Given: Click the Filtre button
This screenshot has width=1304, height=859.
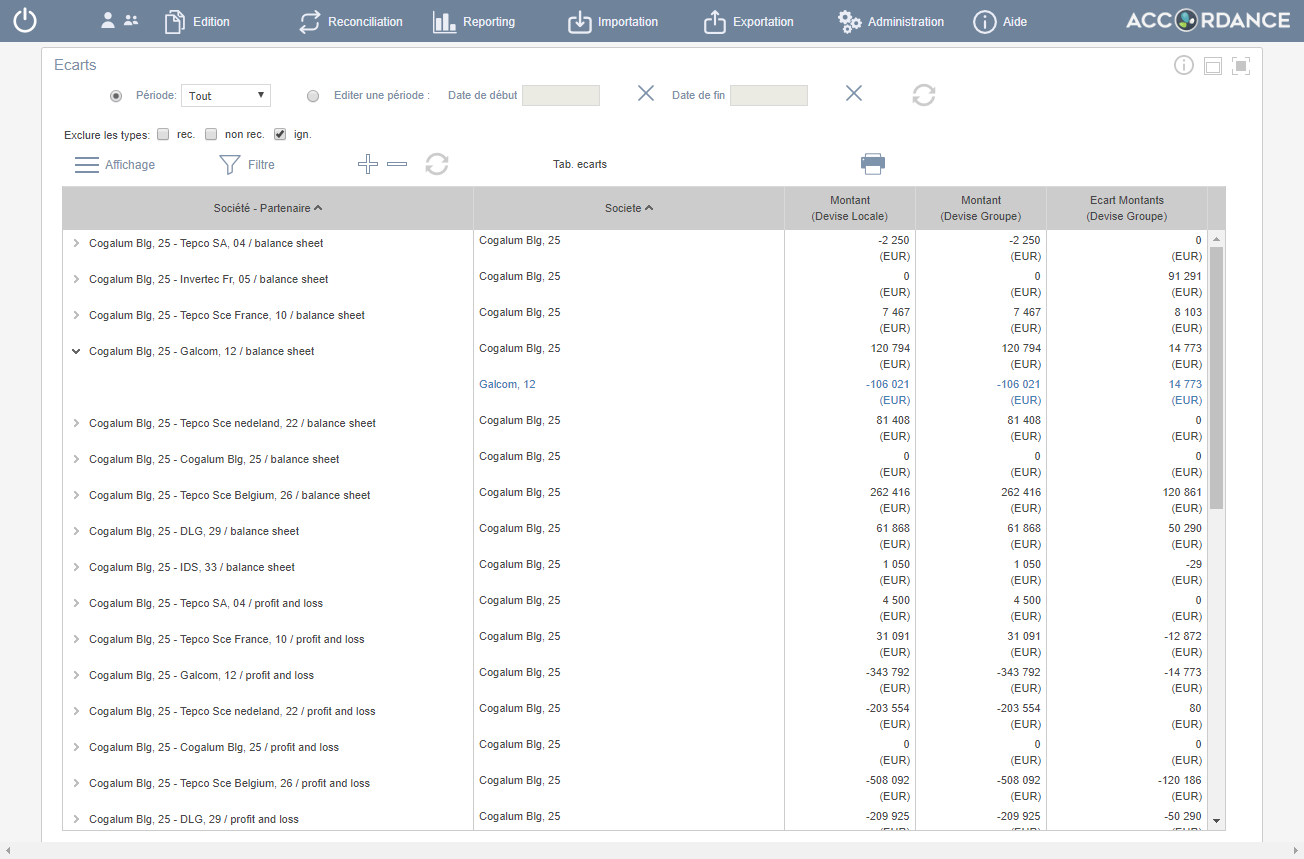Looking at the screenshot, I should (247, 164).
